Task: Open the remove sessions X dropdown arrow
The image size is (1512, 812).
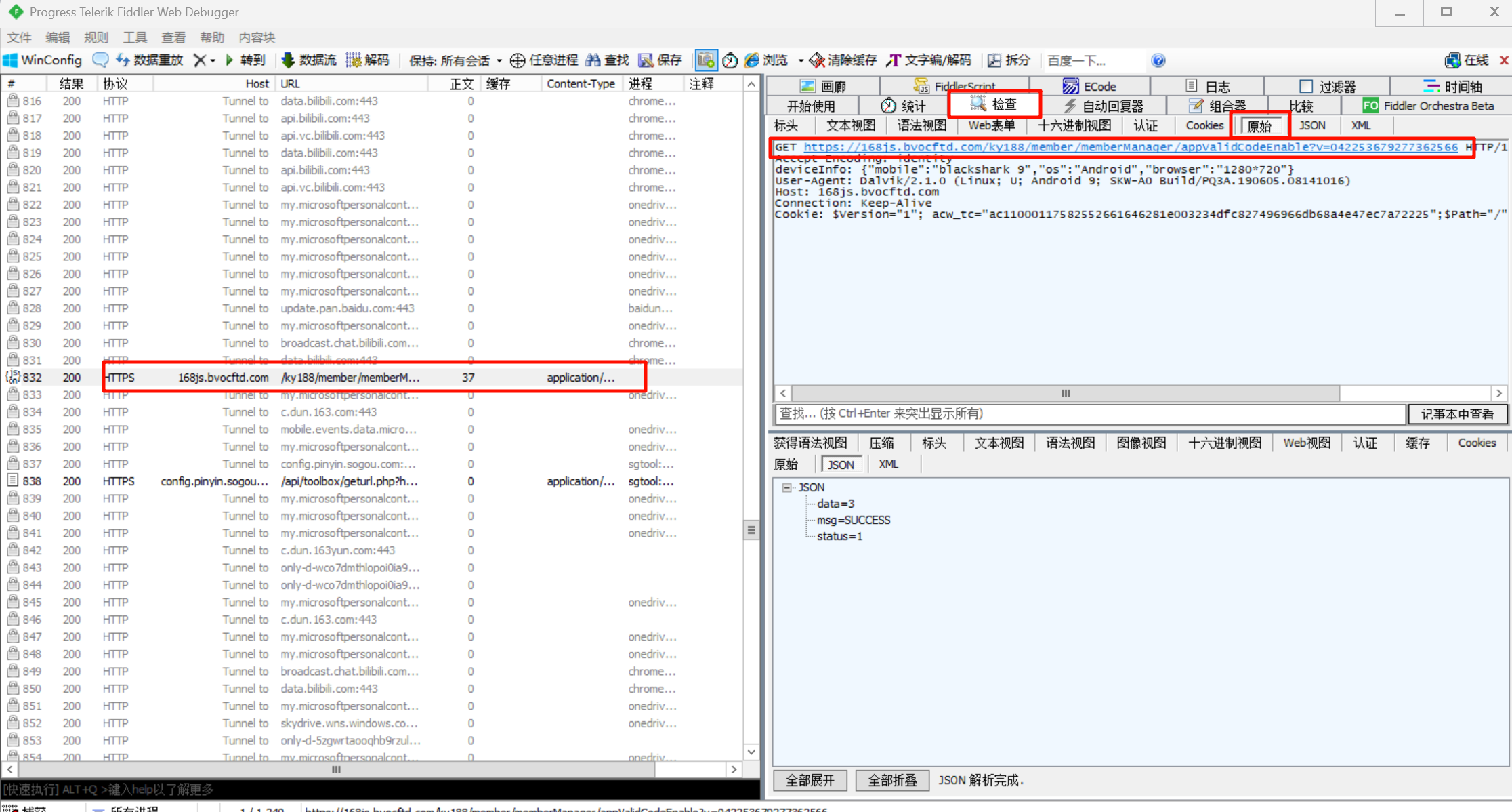Action: point(213,60)
